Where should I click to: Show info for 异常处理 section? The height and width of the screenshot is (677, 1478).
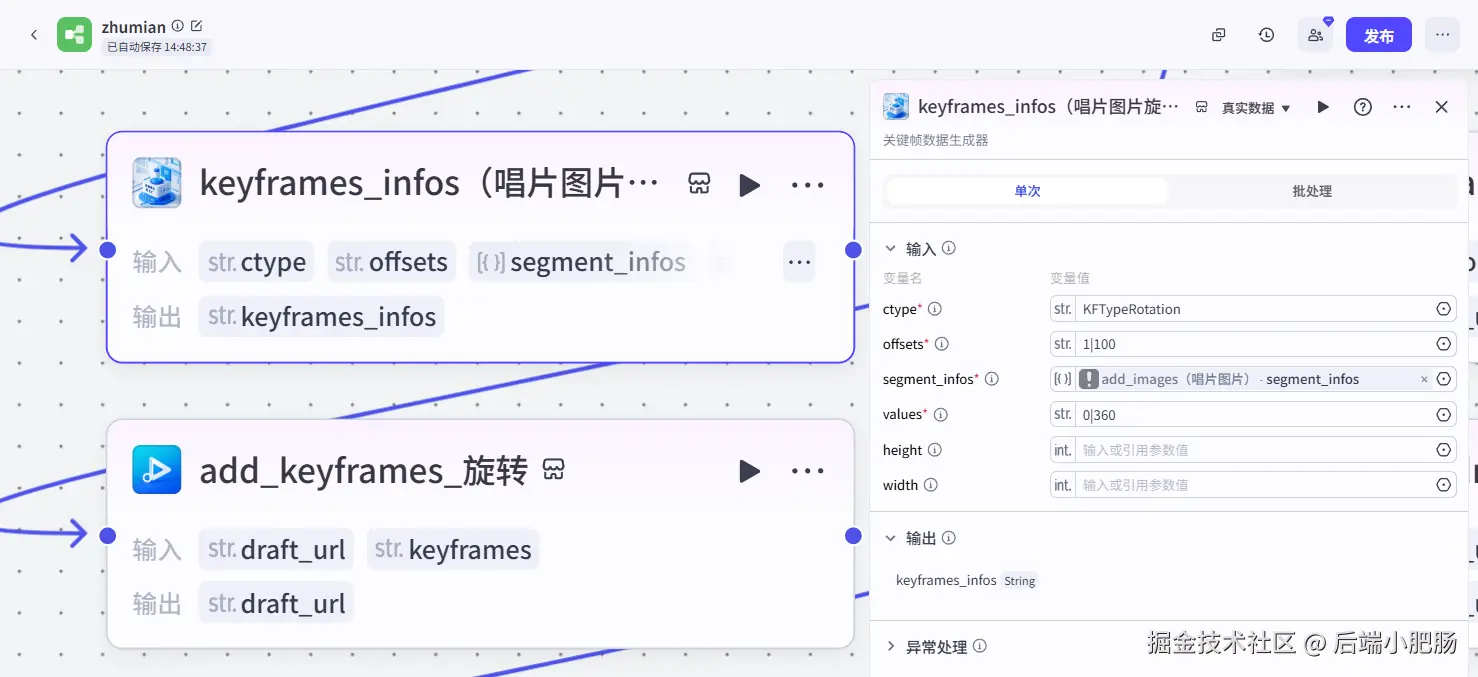(980, 646)
